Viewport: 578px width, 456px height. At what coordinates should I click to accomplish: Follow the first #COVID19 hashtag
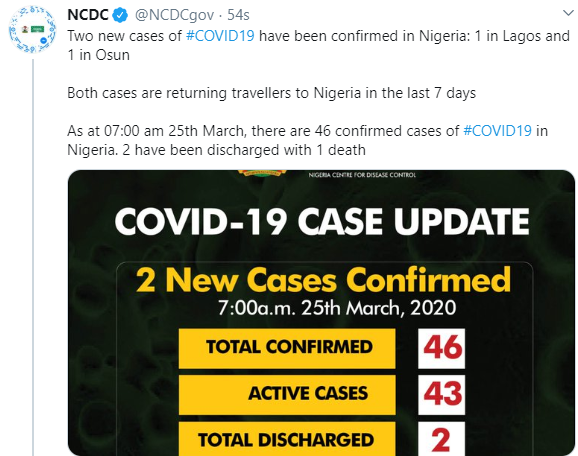[x=220, y=36]
